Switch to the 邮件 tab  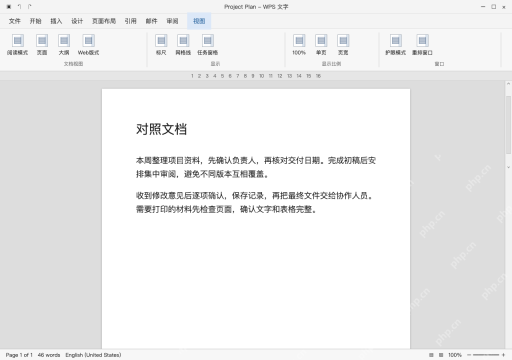click(x=151, y=21)
